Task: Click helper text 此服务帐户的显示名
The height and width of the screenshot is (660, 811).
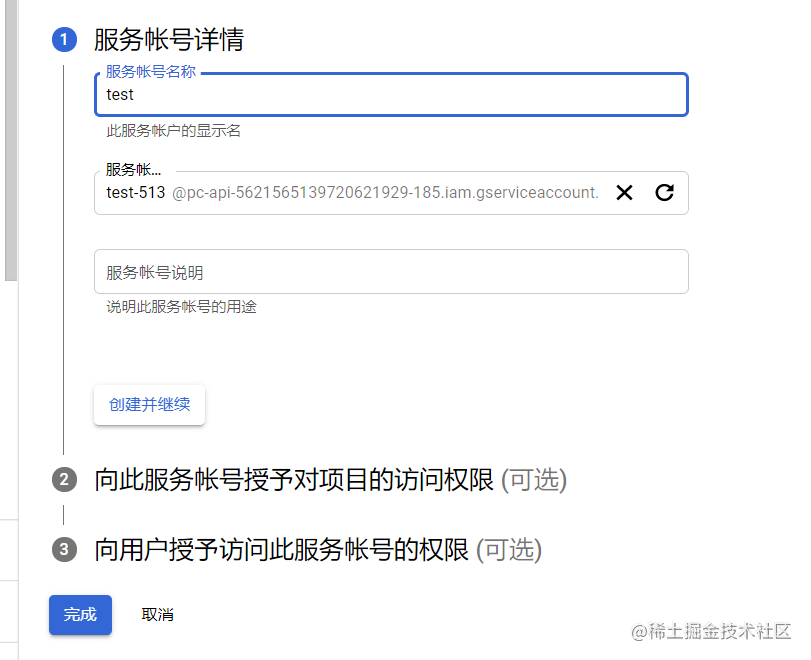Action: click(x=173, y=131)
